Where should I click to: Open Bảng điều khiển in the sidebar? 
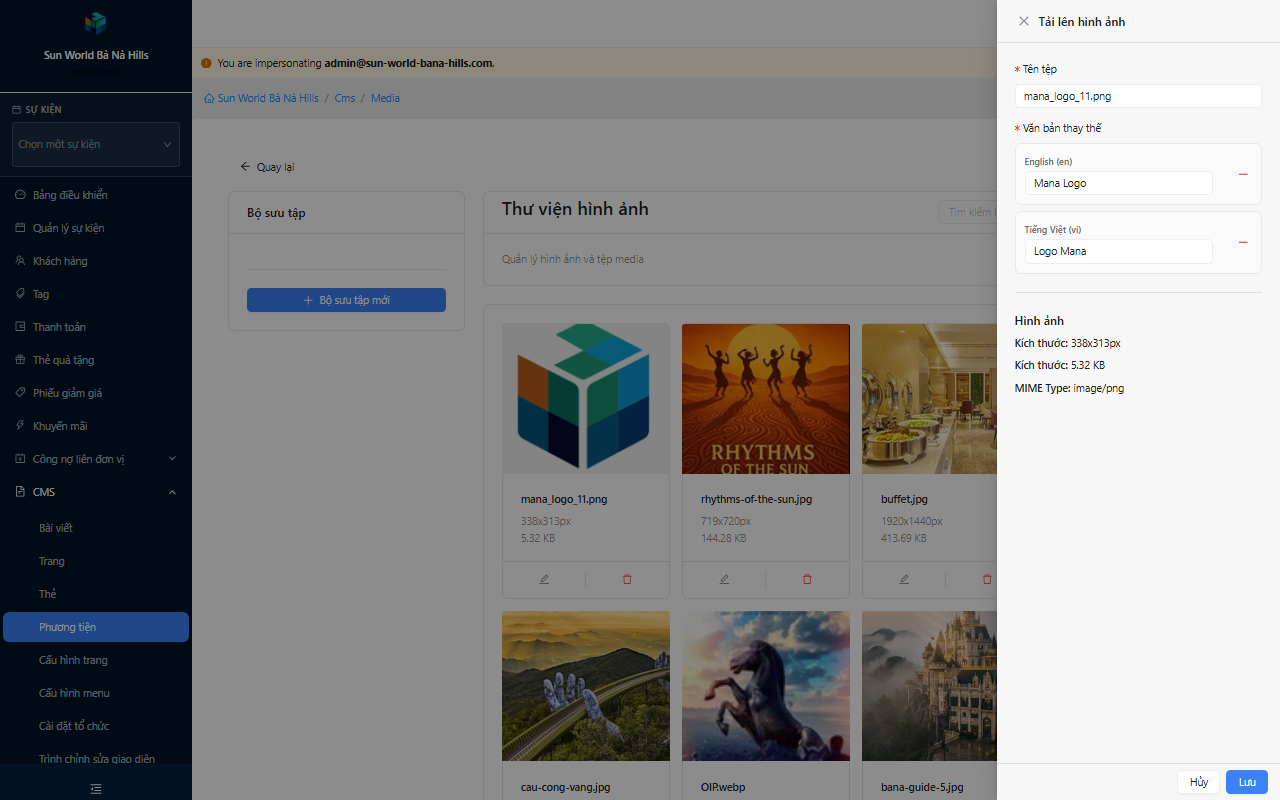pyautogui.click(x=96, y=195)
